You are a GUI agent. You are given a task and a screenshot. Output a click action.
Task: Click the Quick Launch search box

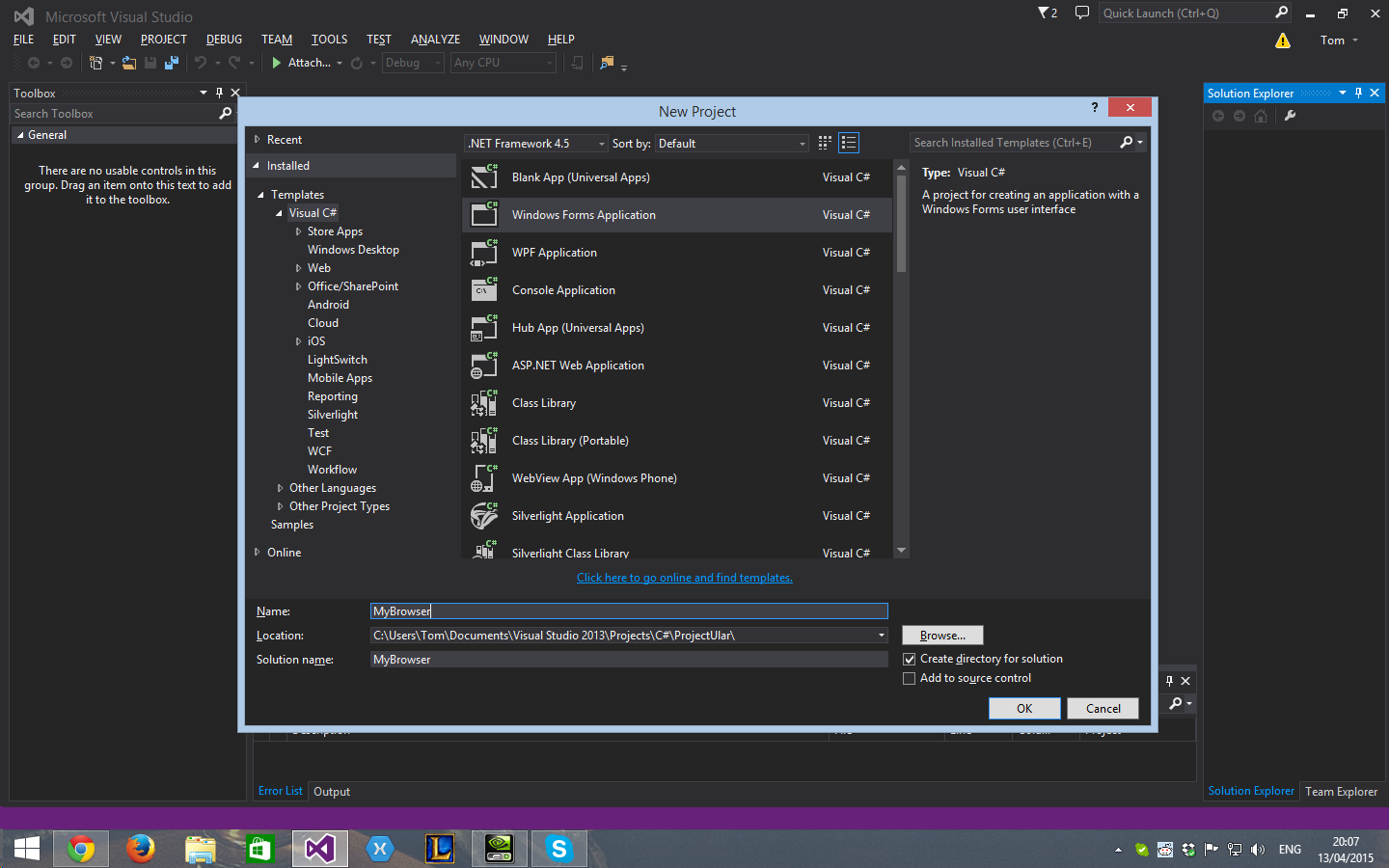click(x=1186, y=14)
